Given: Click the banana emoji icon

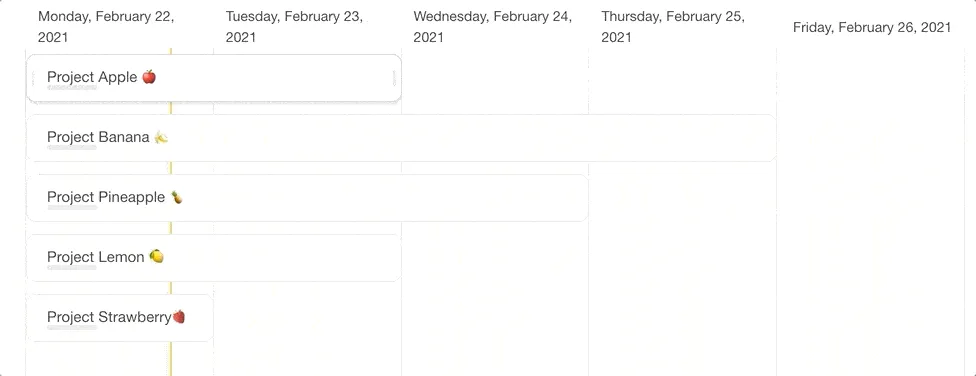Looking at the screenshot, I should tap(161, 137).
